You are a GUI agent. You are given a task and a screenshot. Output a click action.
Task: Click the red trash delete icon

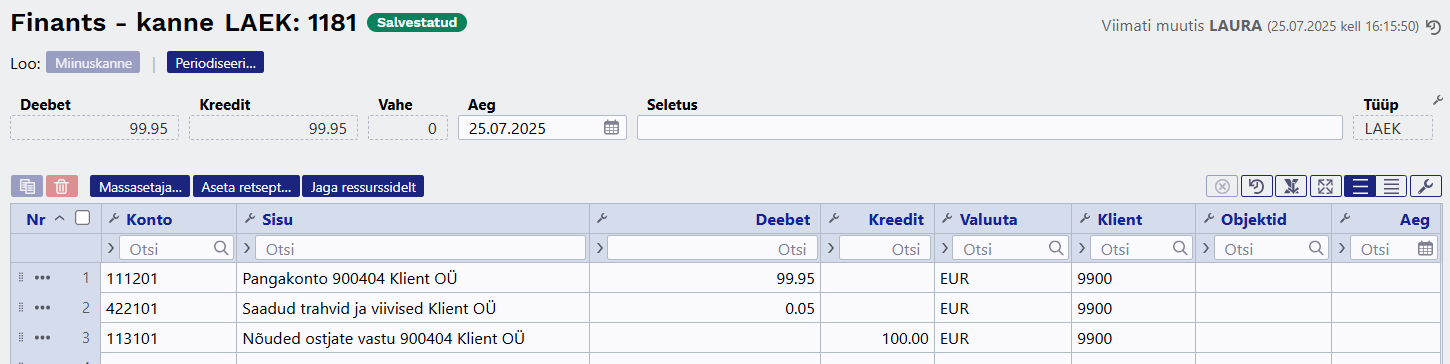[x=61, y=186]
